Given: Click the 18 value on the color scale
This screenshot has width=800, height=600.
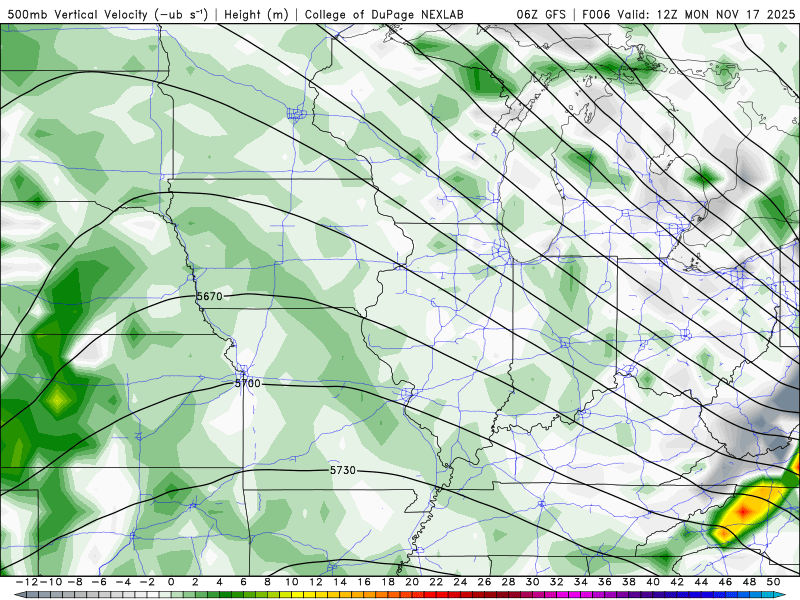Looking at the screenshot, I should (x=388, y=582).
